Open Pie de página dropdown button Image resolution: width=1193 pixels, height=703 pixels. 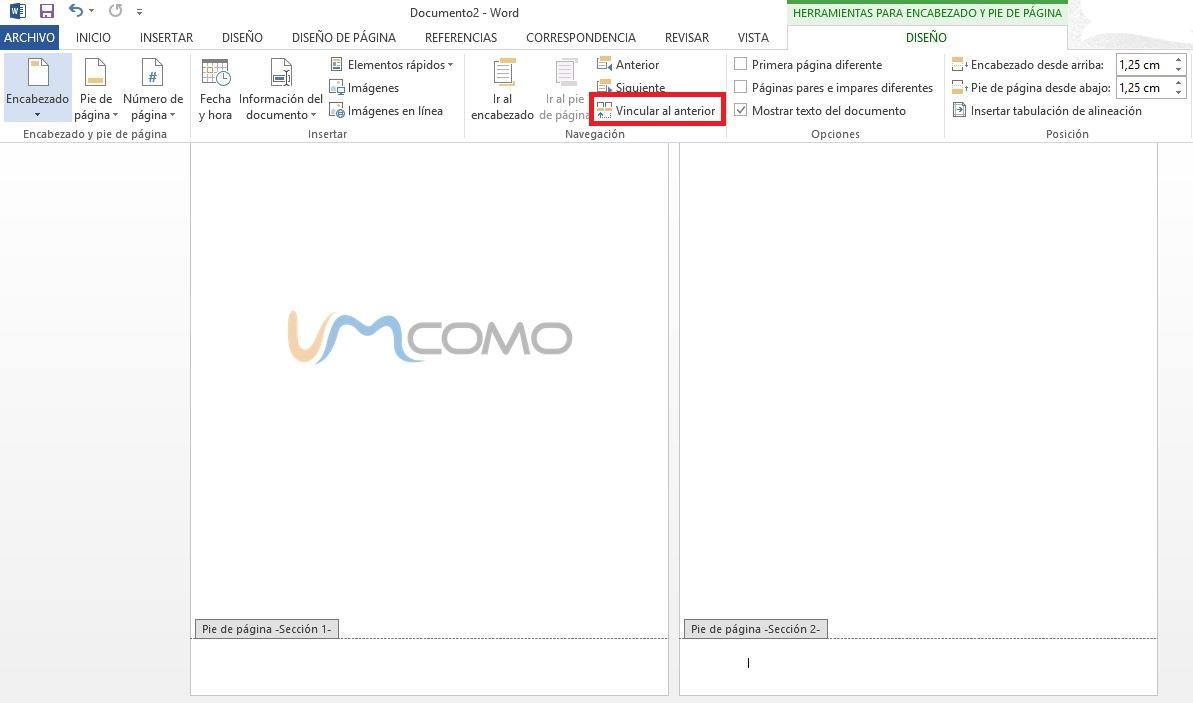(x=95, y=90)
